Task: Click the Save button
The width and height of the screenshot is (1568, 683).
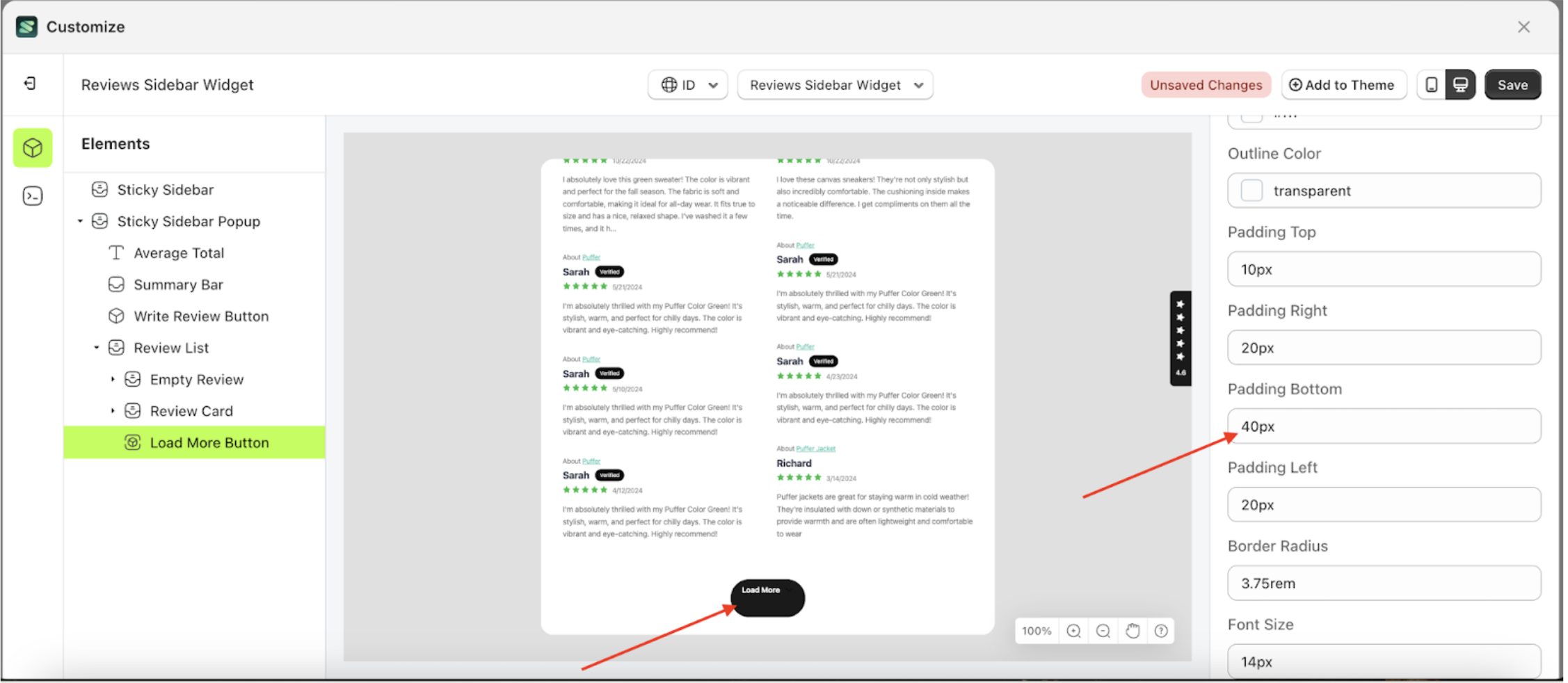Action: click(1513, 84)
